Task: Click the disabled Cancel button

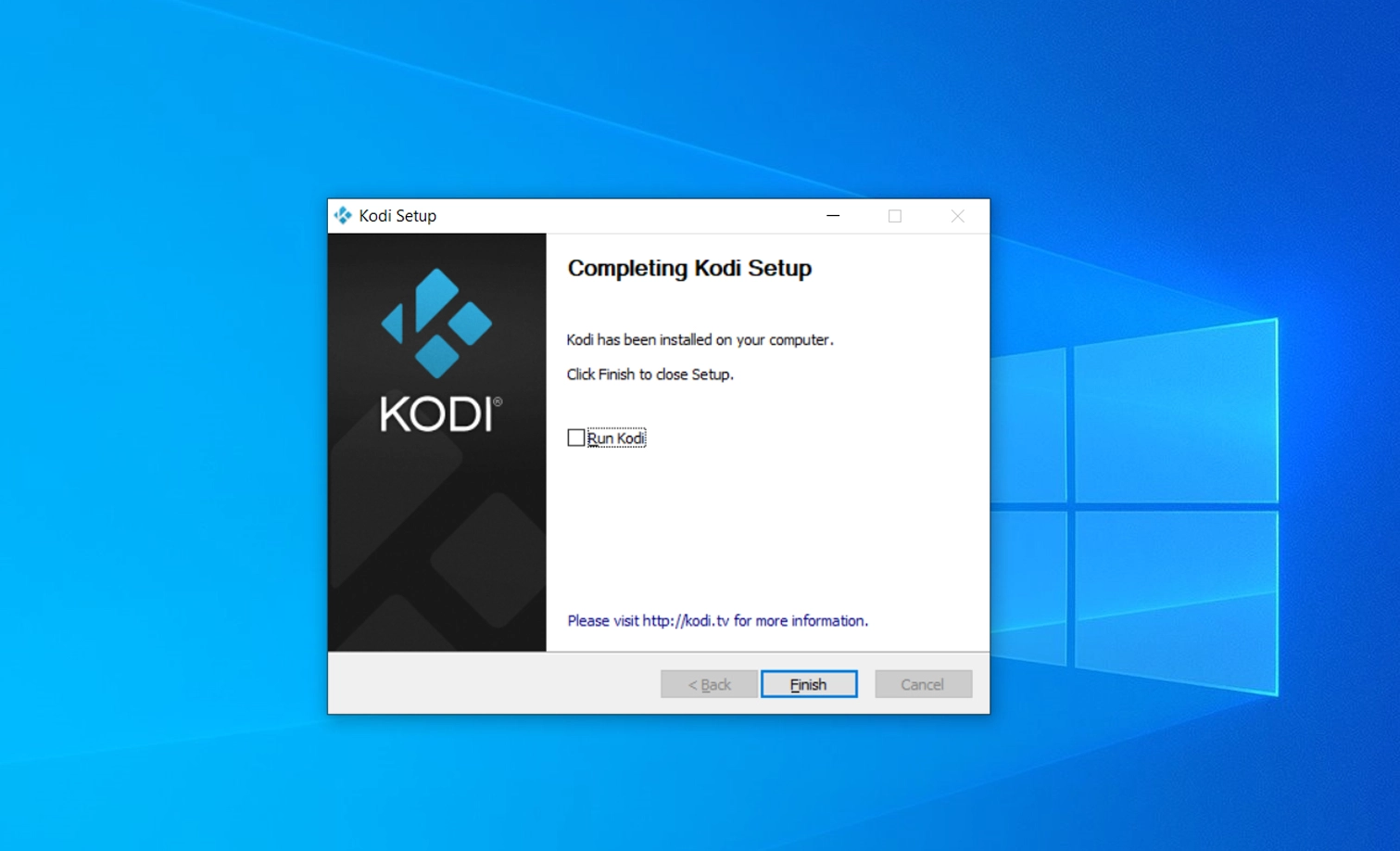Action: 923,684
